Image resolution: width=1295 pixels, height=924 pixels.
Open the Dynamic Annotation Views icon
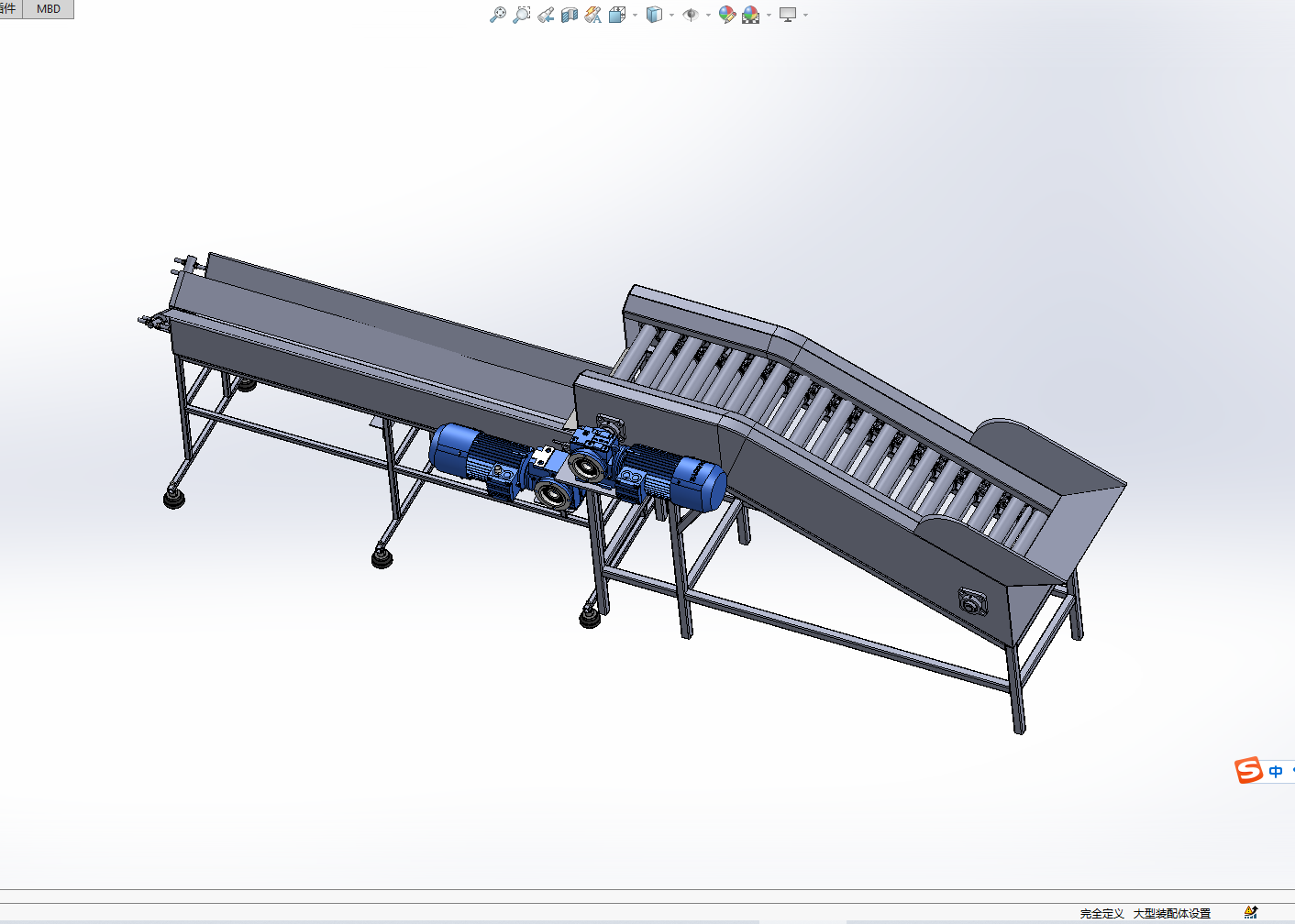[593, 15]
